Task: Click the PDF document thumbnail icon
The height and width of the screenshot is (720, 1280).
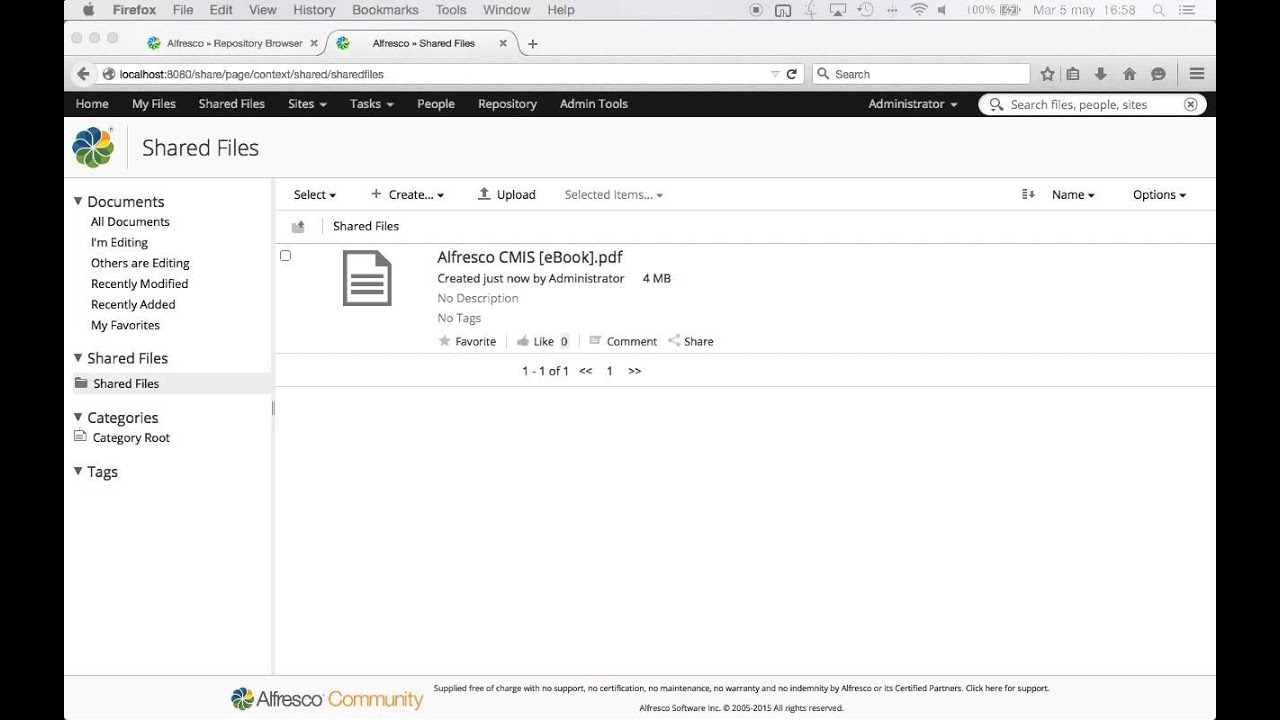Action: pos(367,278)
